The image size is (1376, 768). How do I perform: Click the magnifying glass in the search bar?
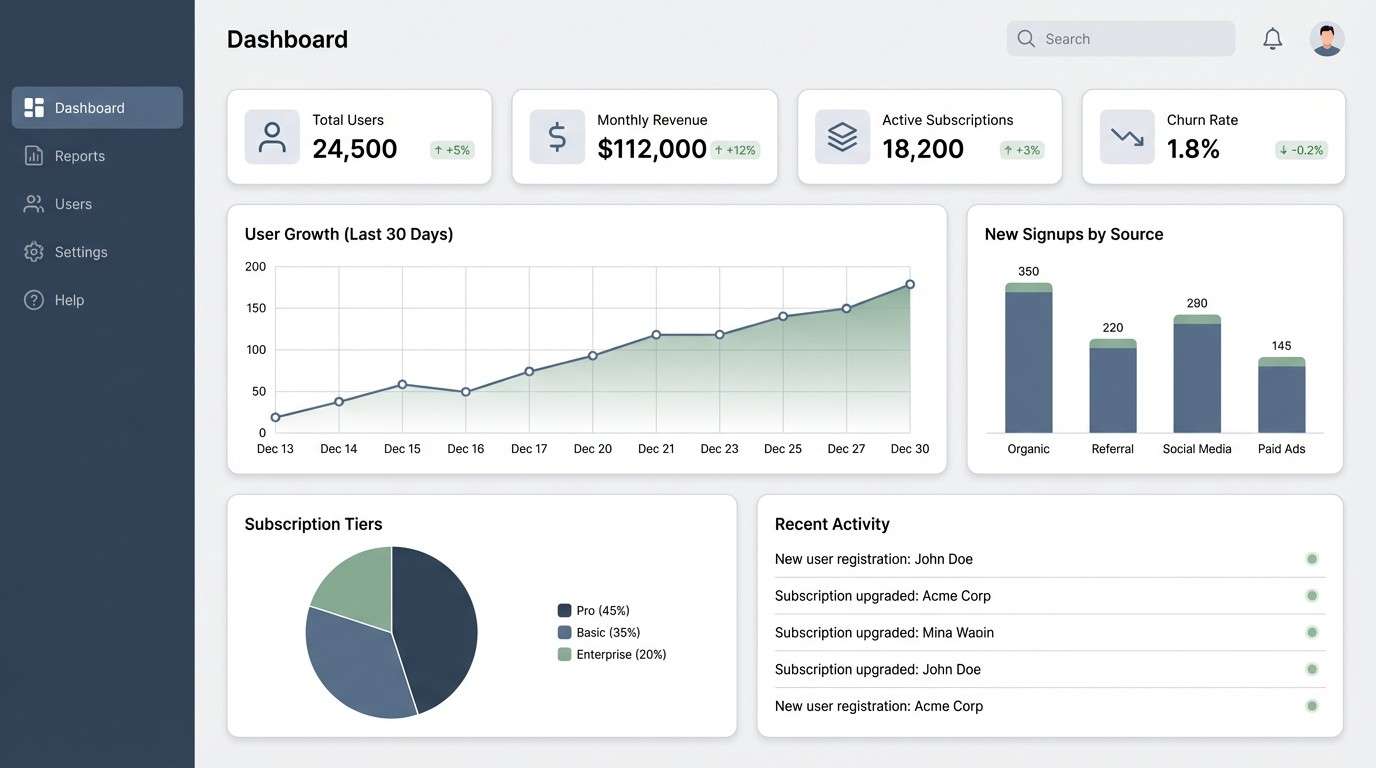pos(1026,37)
